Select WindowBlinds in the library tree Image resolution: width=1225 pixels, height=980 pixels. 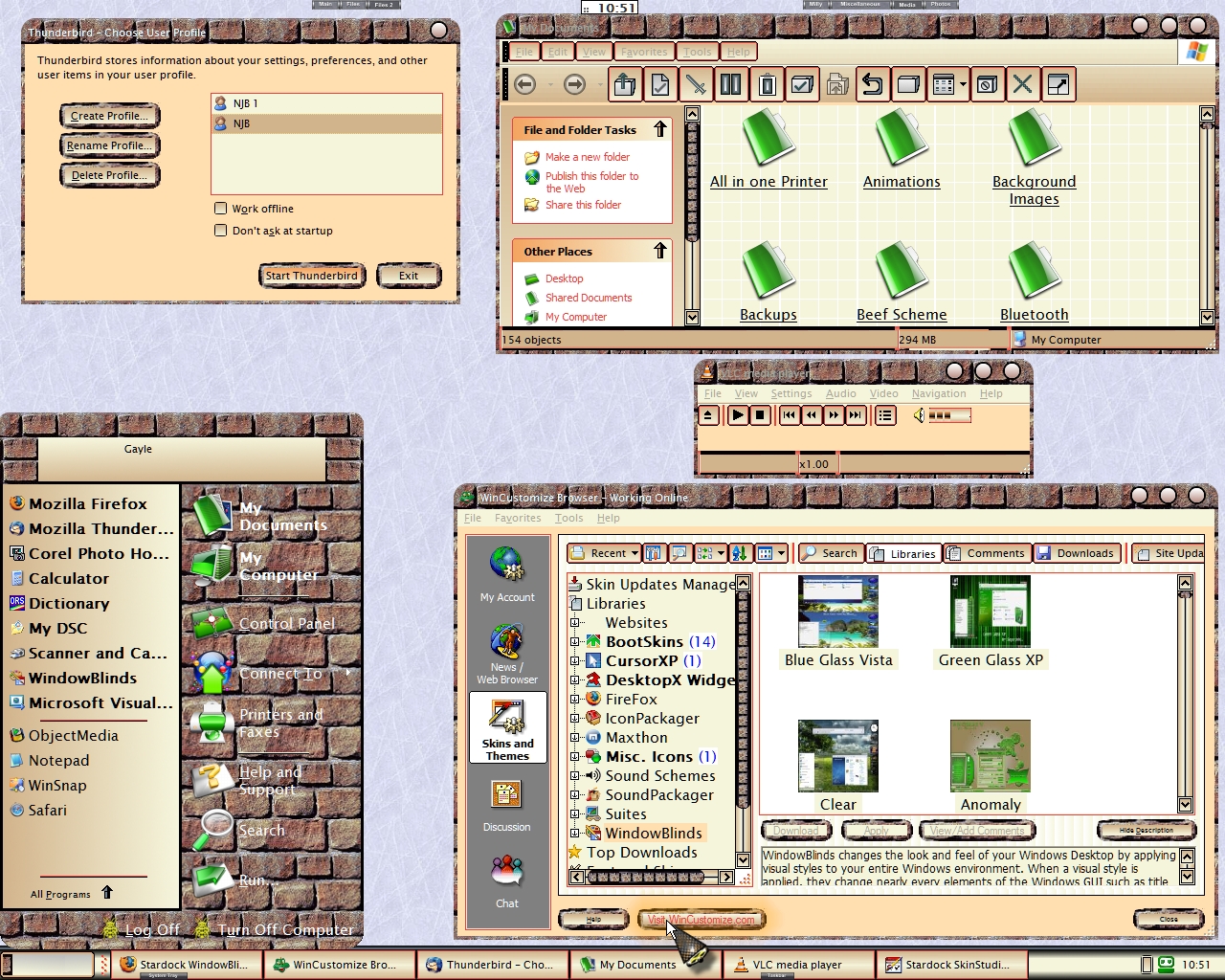[x=654, y=833]
